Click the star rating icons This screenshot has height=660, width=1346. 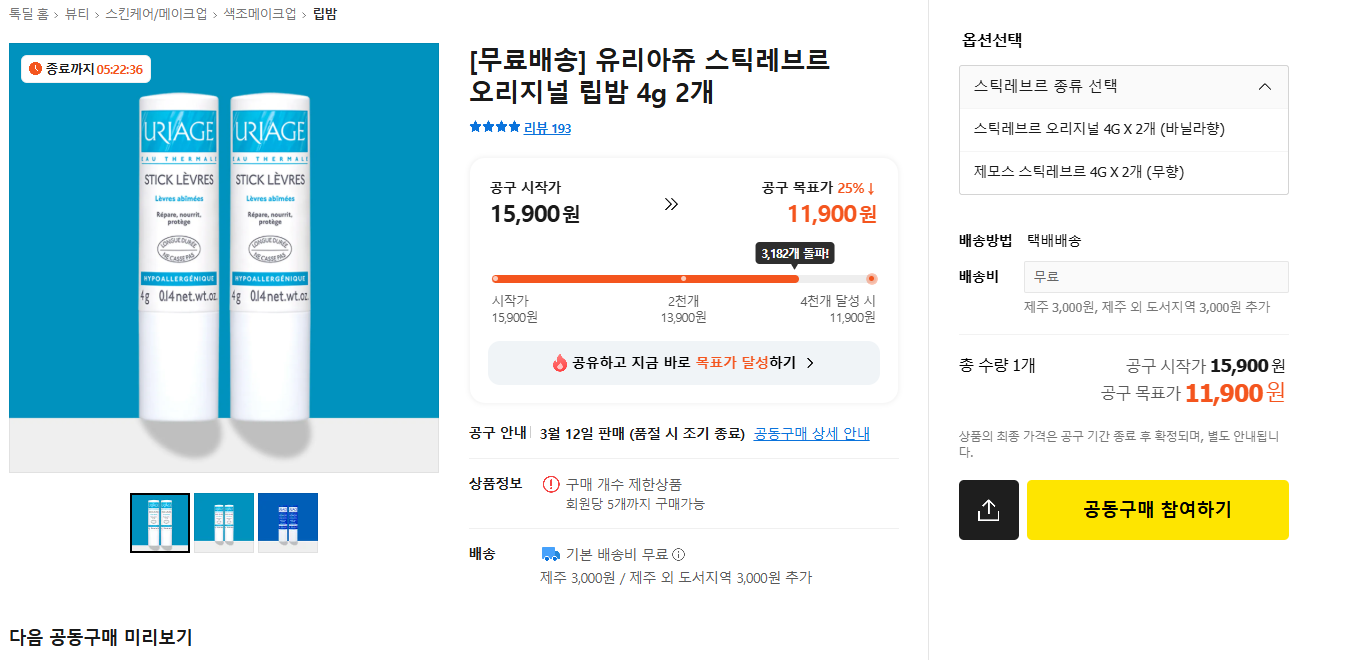pyautogui.click(x=494, y=127)
